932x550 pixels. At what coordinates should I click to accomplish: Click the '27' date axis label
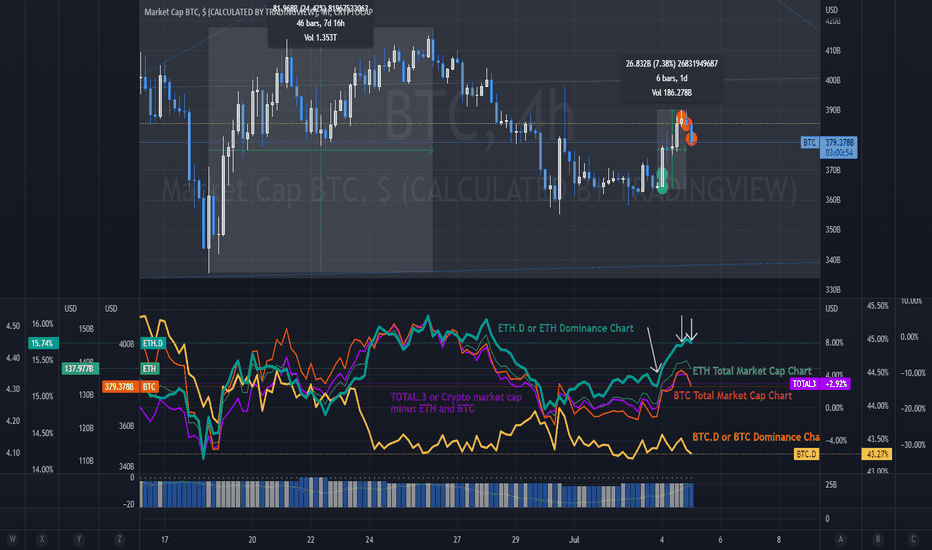pos(457,540)
